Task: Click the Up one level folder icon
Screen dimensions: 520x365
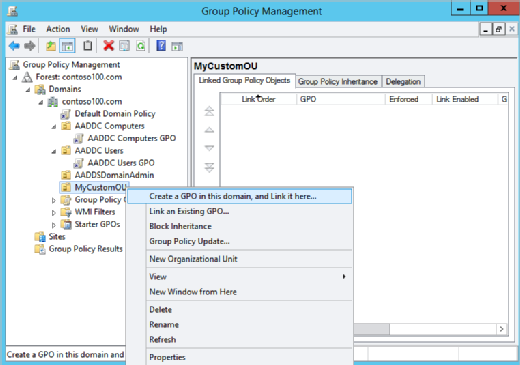Action: click(x=51, y=46)
